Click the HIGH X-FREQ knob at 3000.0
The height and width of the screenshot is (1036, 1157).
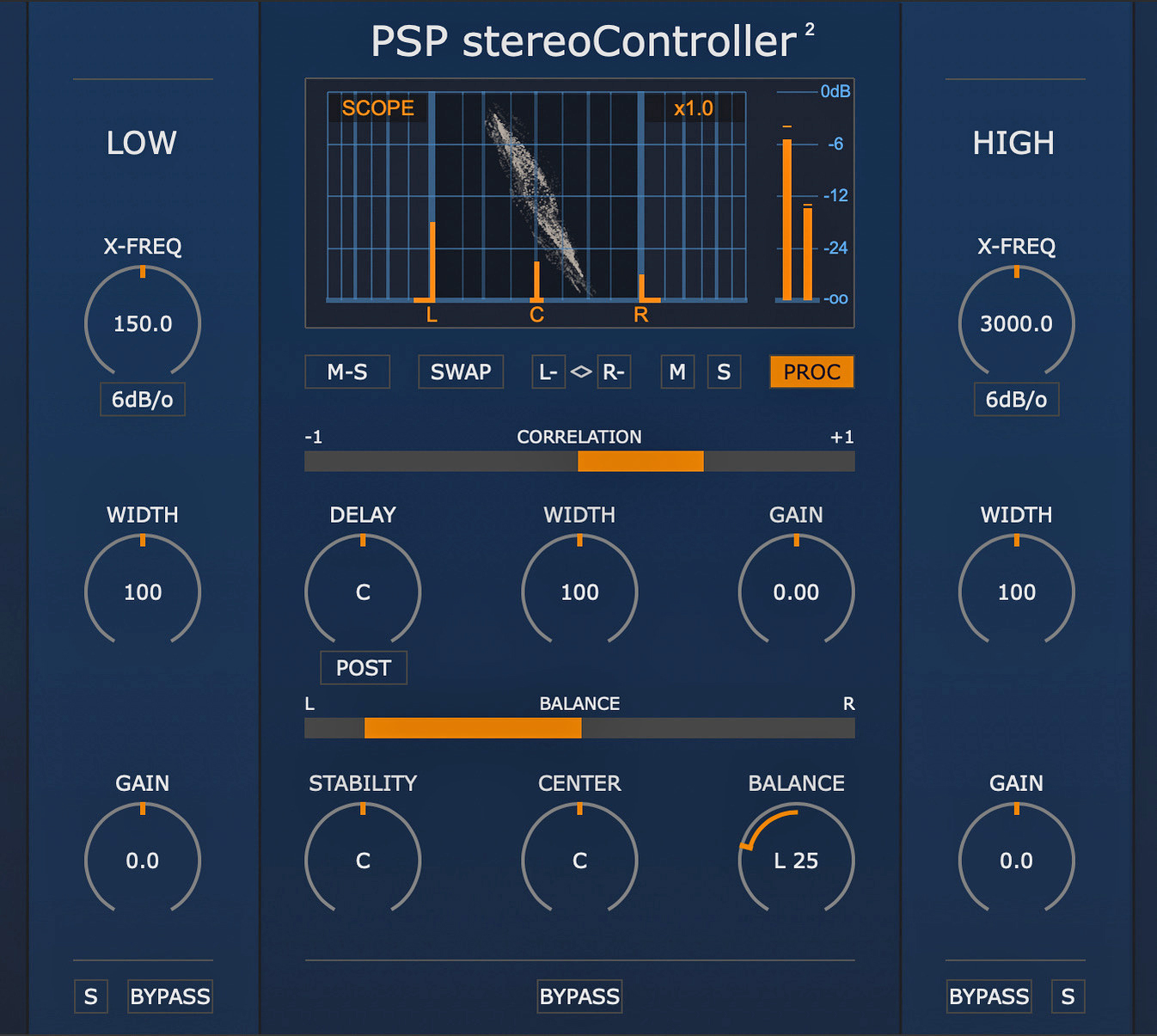1016,323
